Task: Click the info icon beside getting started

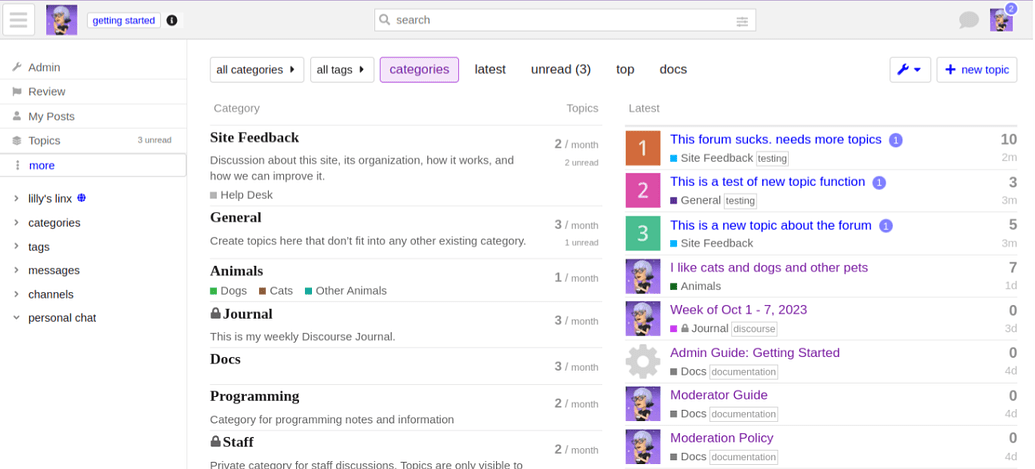Action: (x=172, y=20)
